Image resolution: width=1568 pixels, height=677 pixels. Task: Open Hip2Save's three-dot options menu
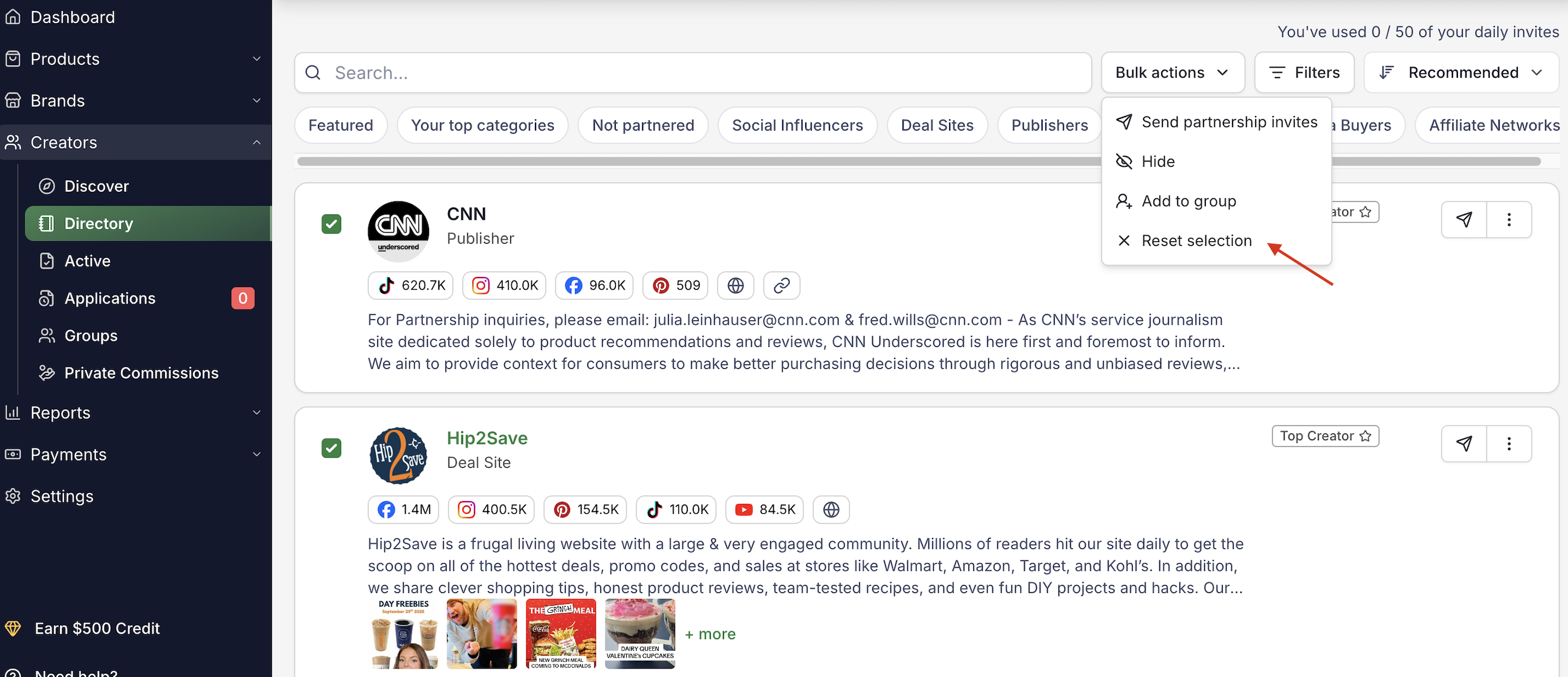(x=1508, y=444)
